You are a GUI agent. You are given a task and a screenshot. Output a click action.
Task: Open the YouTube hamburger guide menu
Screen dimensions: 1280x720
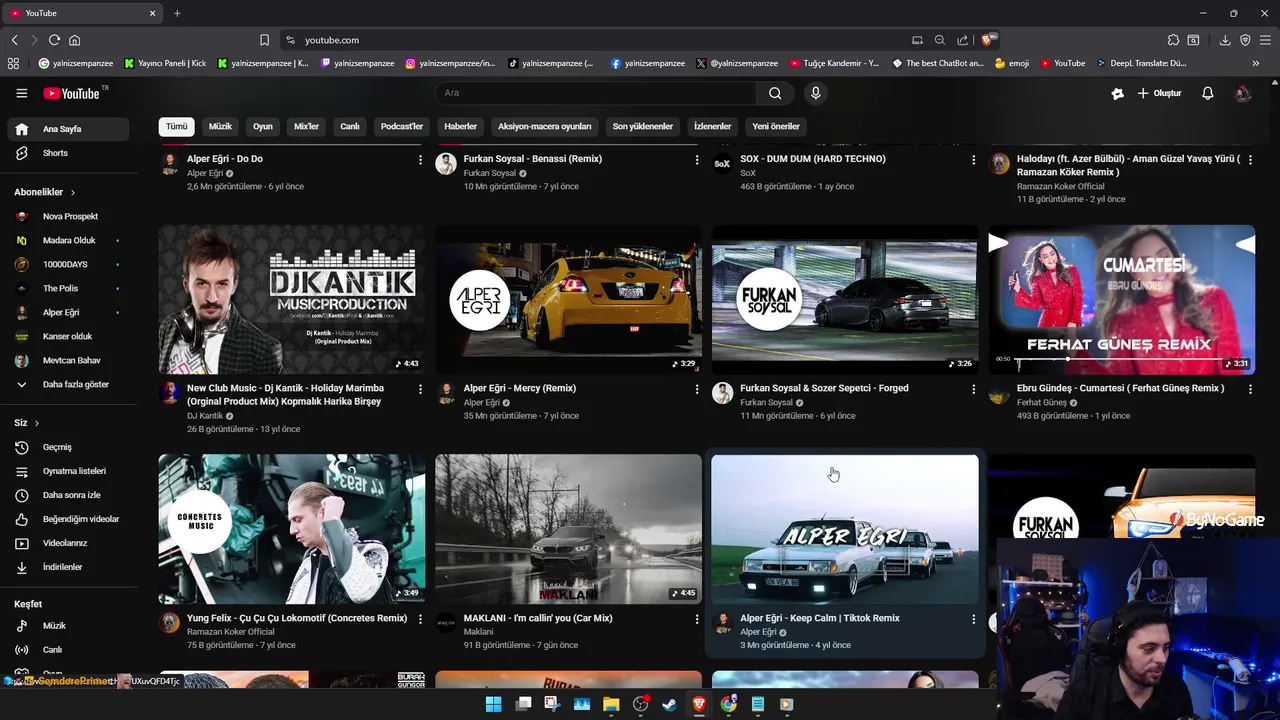click(x=21, y=93)
